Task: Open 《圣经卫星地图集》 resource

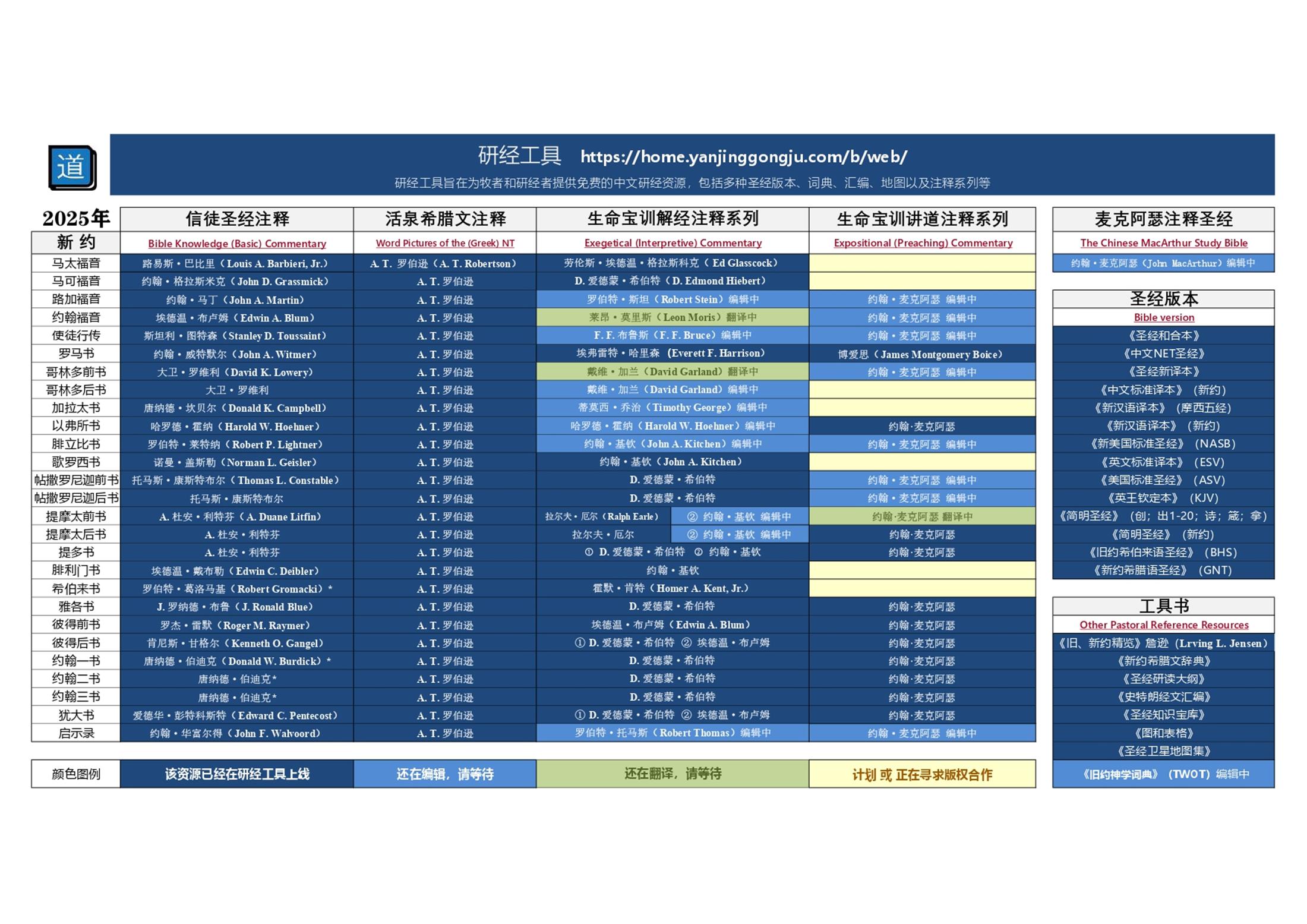Action: [x=1163, y=751]
